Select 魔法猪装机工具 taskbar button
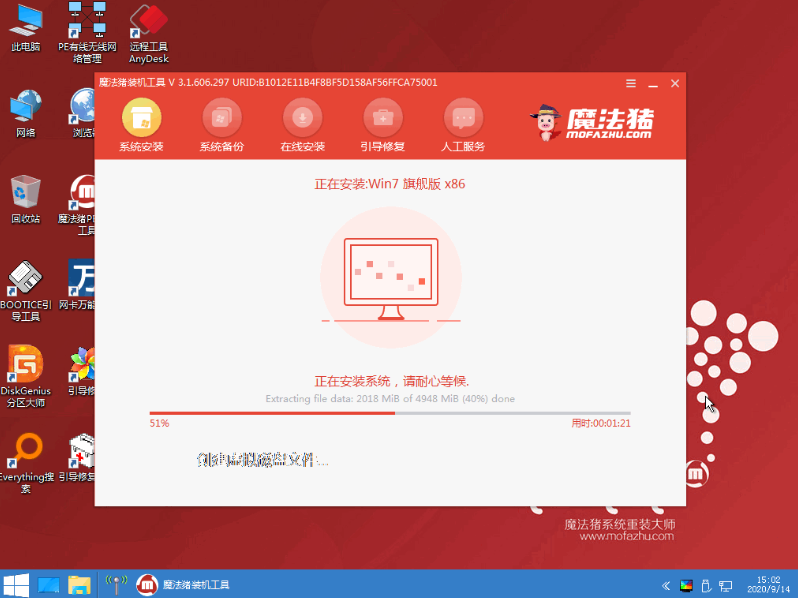Screen dimensions: 798x598 [x=183, y=584]
